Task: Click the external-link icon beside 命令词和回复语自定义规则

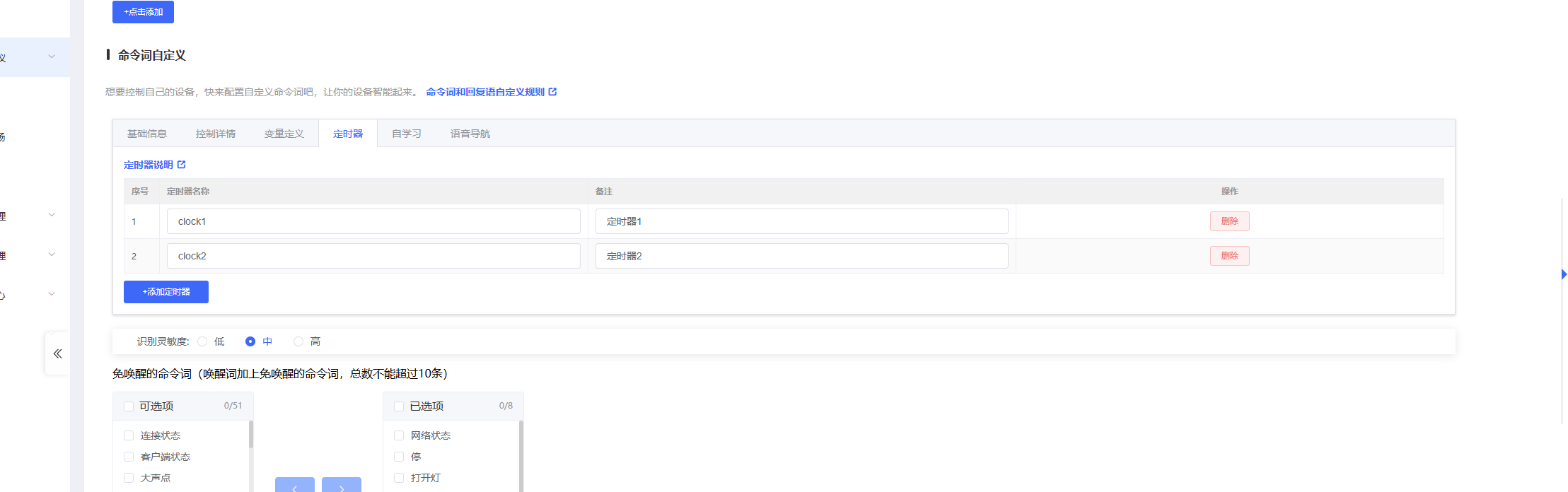Action: pos(552,92)
